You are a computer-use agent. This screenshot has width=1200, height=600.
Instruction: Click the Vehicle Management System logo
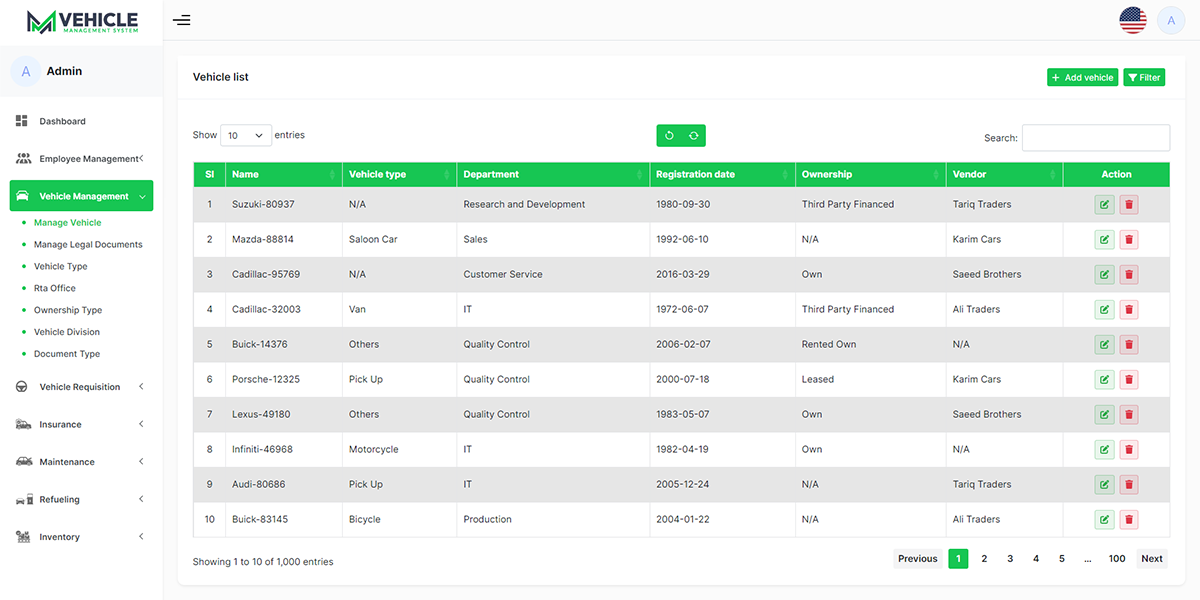[83, 20]
